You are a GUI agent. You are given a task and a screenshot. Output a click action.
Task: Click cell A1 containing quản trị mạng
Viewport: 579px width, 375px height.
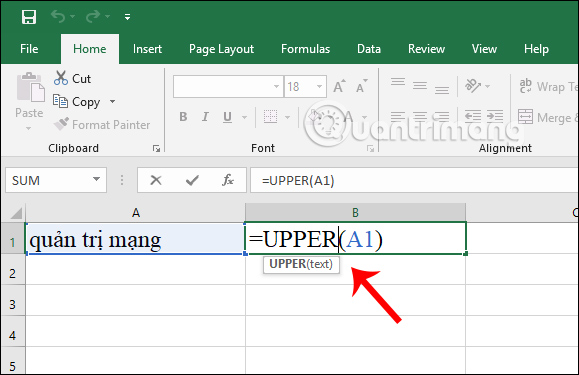click(x=136, y=238)
